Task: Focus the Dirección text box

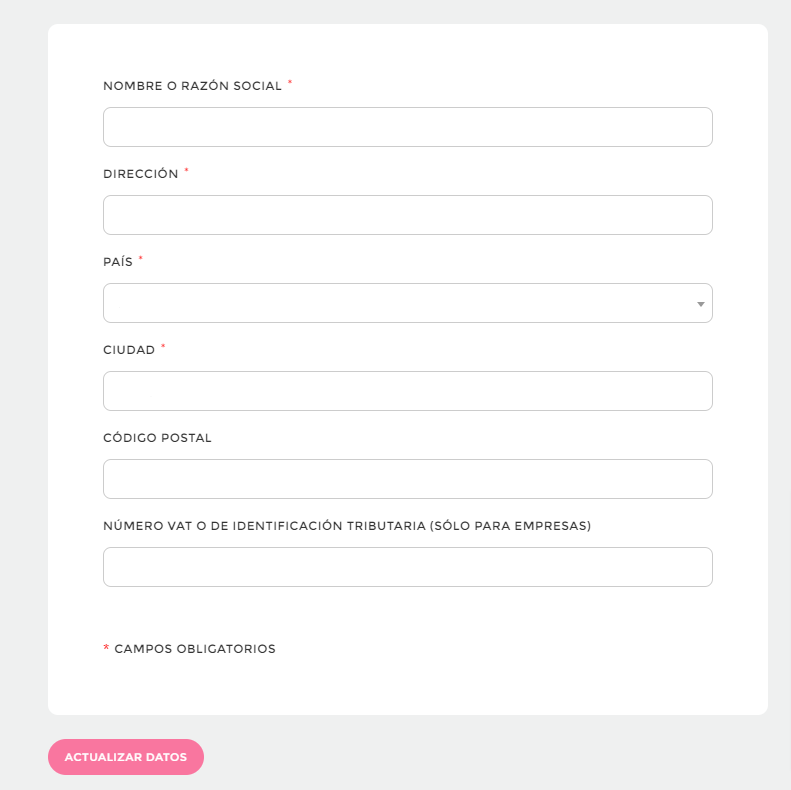Action: (x=407, y=215)
